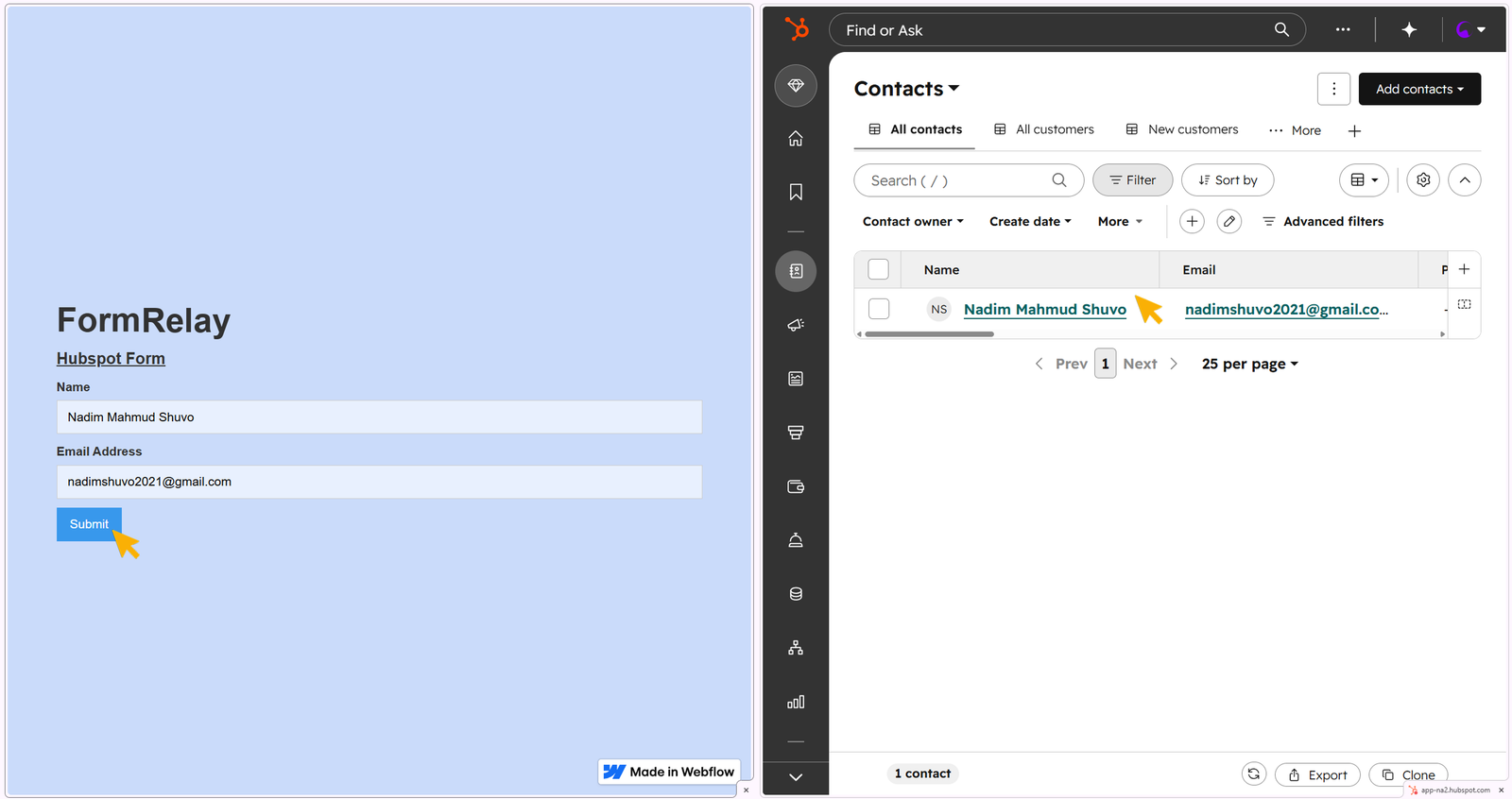Screen dimensions: 1512x799
Task: Open the view settings gear icon
Action: [1423, 180]
